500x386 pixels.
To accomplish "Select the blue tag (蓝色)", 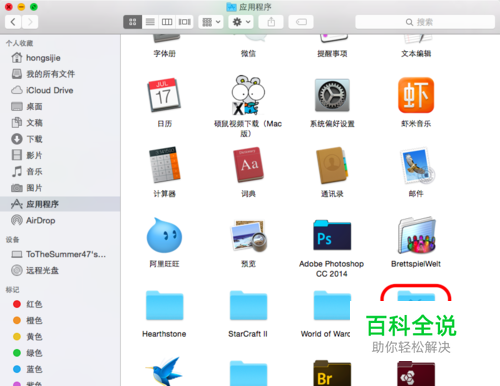I will pos(60,369).
